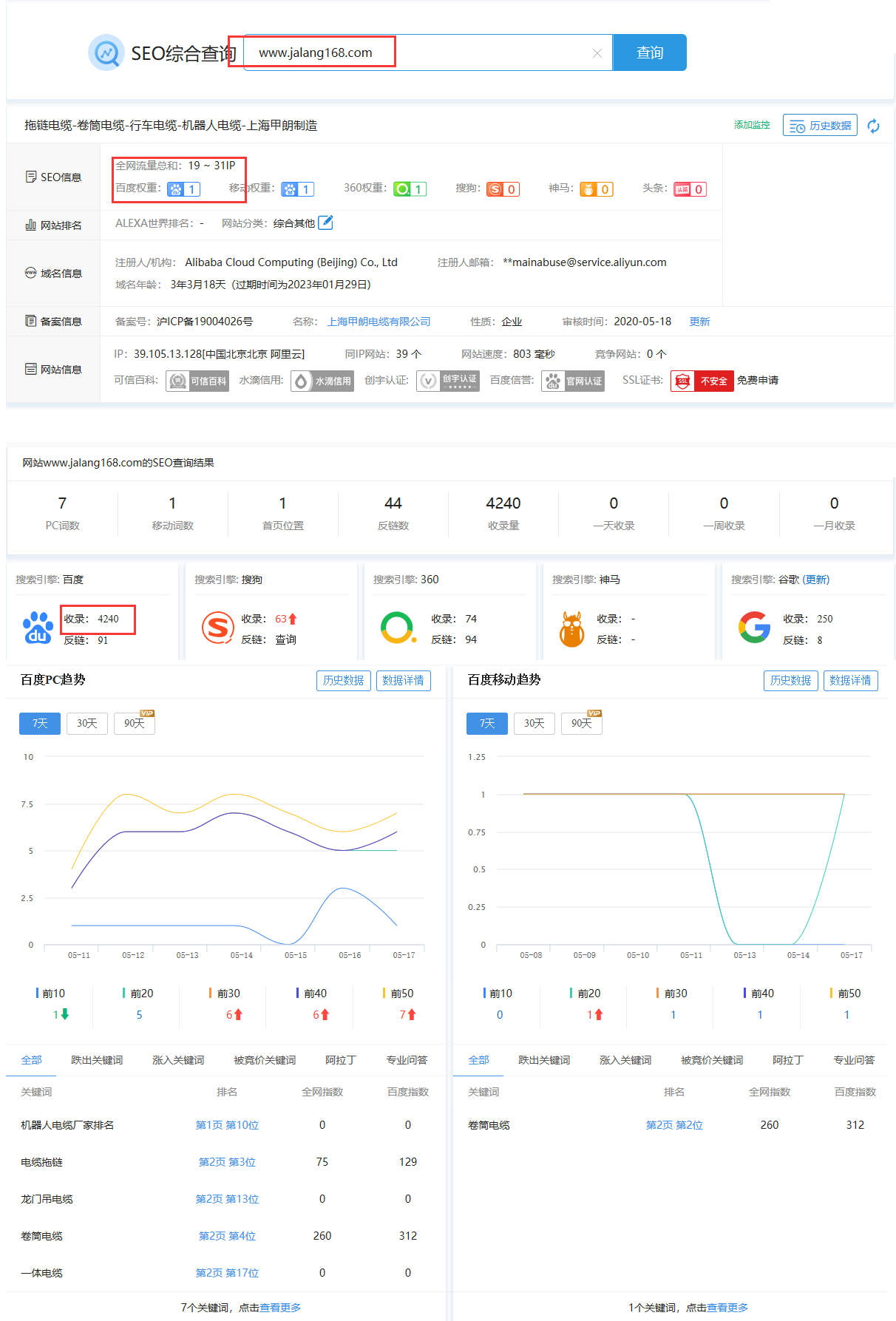This screenshot has height=1321, width=896.
Task: Click the 创宇认证 badge
Action: [448, 381]
